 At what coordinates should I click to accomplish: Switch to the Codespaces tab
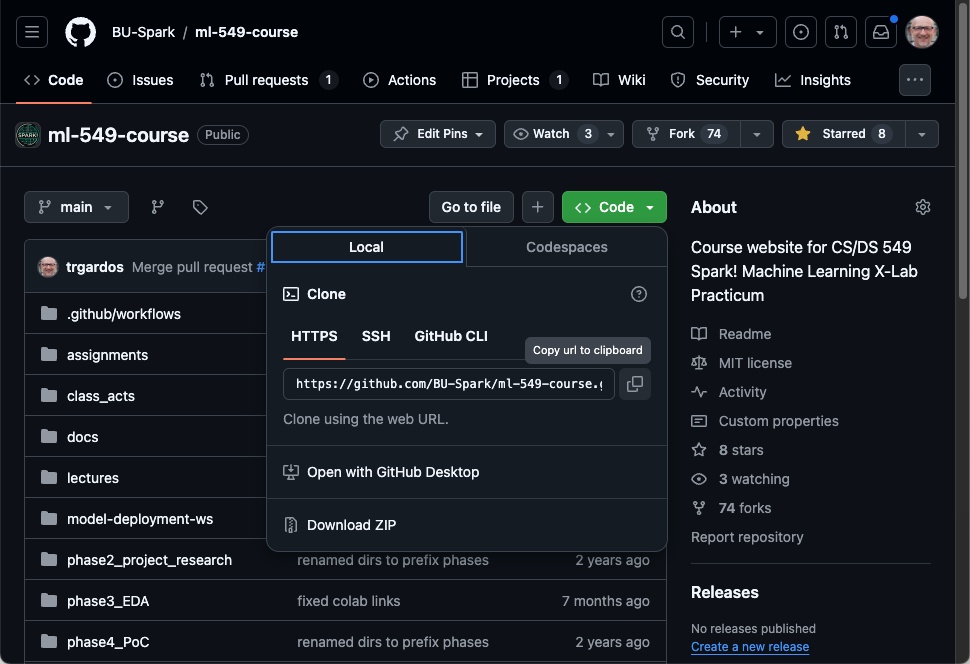(566, 247)
